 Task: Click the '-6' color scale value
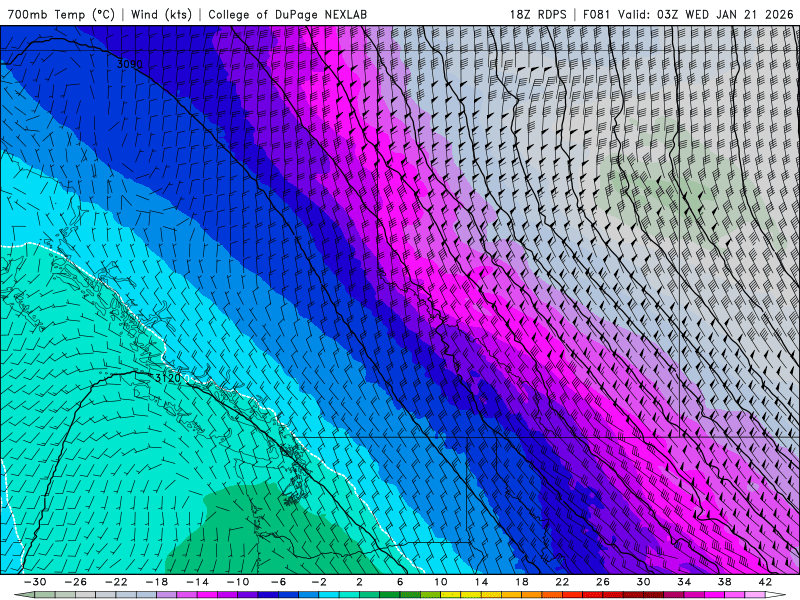point(279,582)
